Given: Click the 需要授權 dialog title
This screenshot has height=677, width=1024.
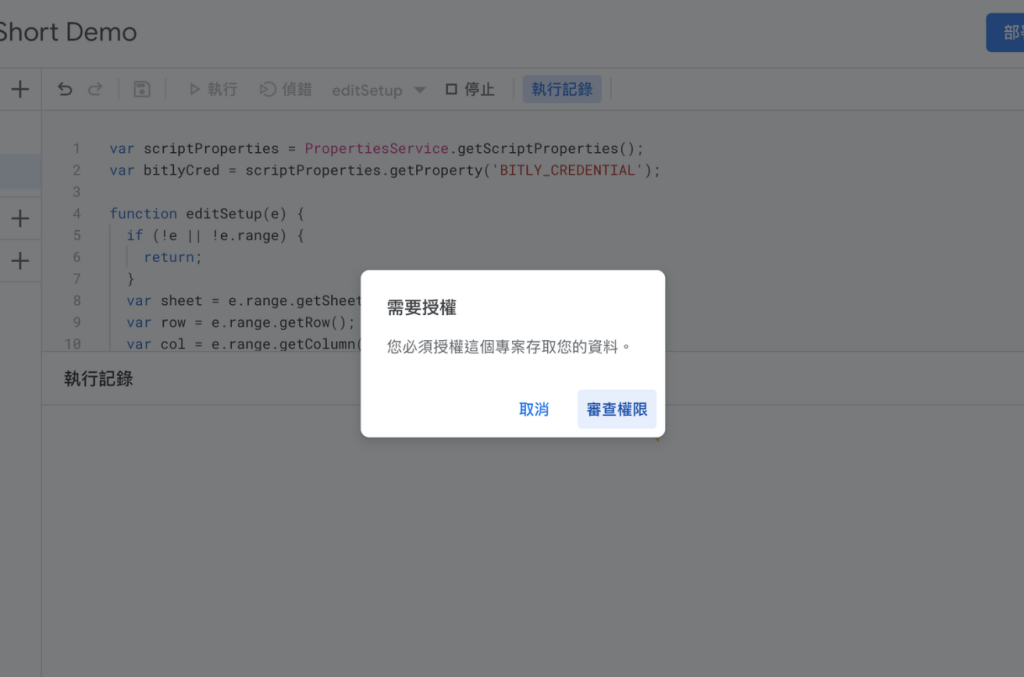Looking at the screenshot, I should 421,307.
